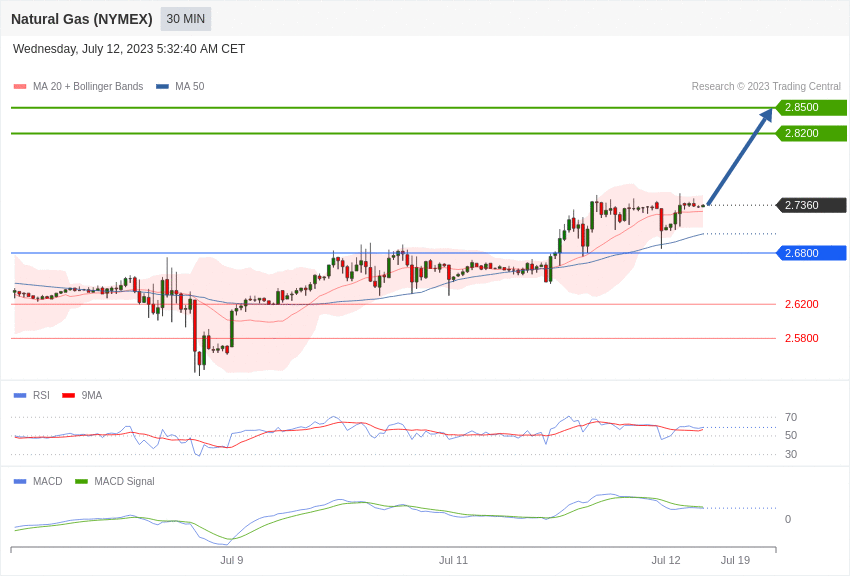This screenshot has height=576, width=850.
Task: Click Research © 2023 Trading Central credit
Action: coord(766,86)
